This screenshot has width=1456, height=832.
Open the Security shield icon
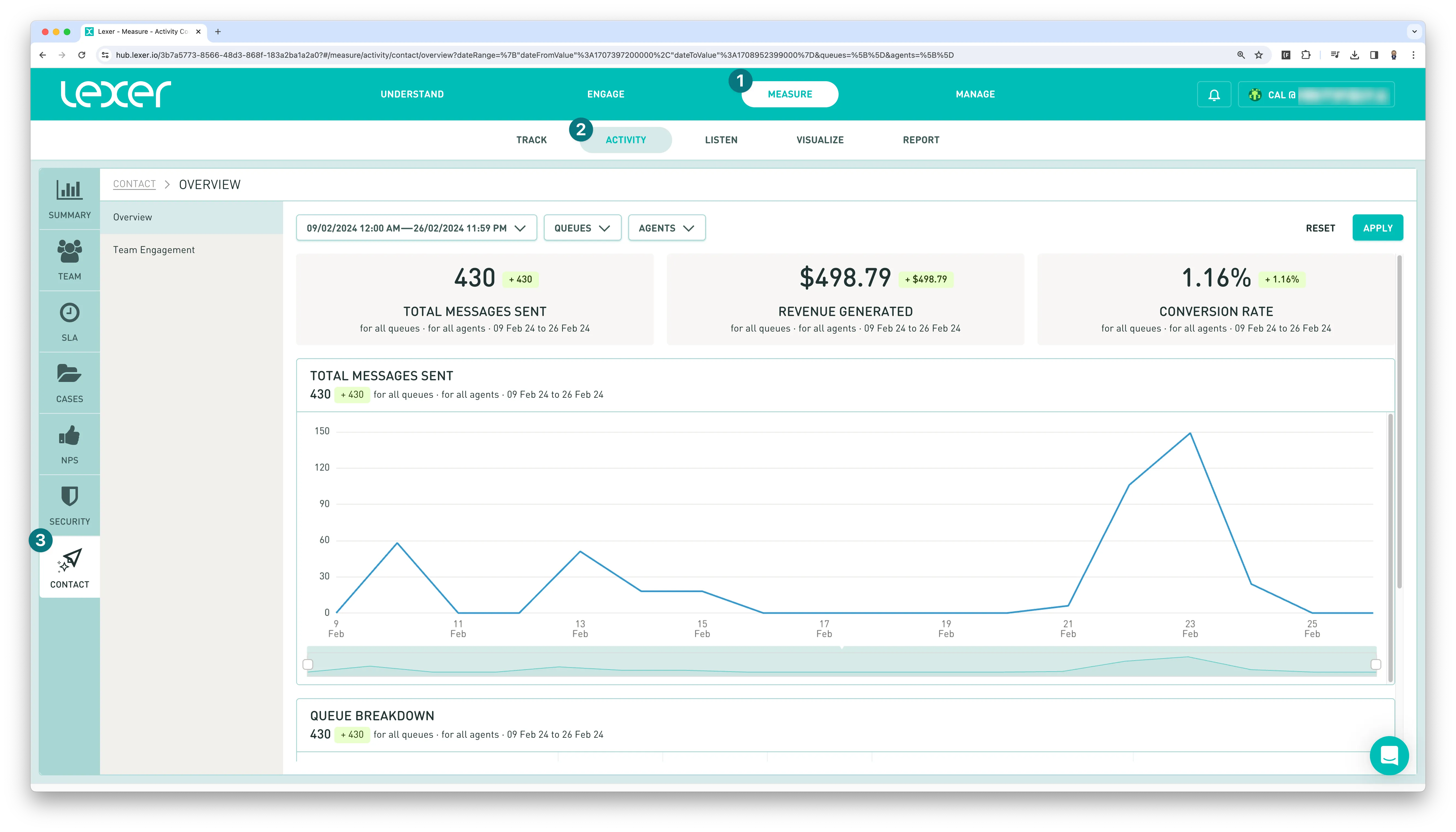tap(69, 497)
